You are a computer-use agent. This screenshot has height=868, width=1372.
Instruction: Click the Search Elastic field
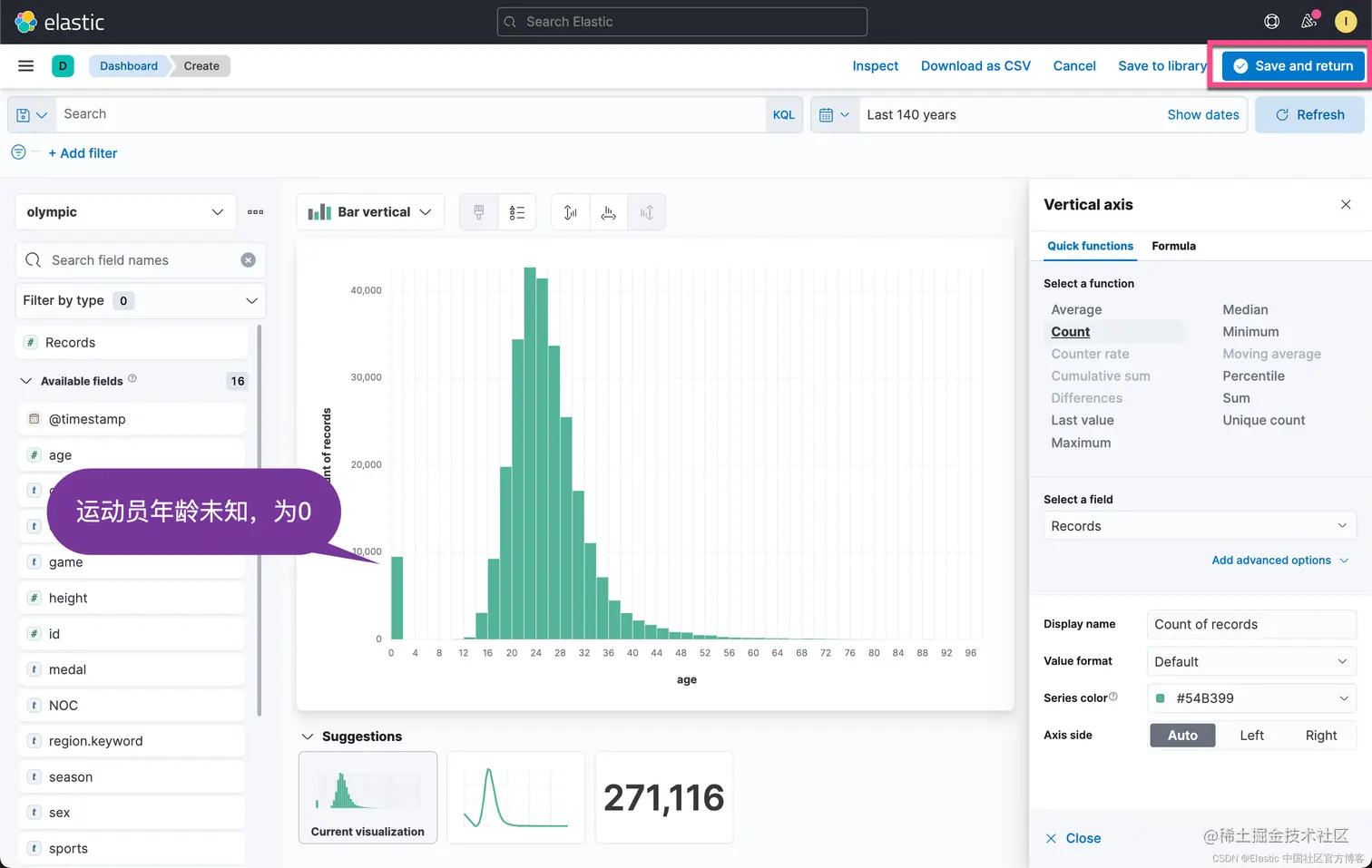(x=682, y=22)
